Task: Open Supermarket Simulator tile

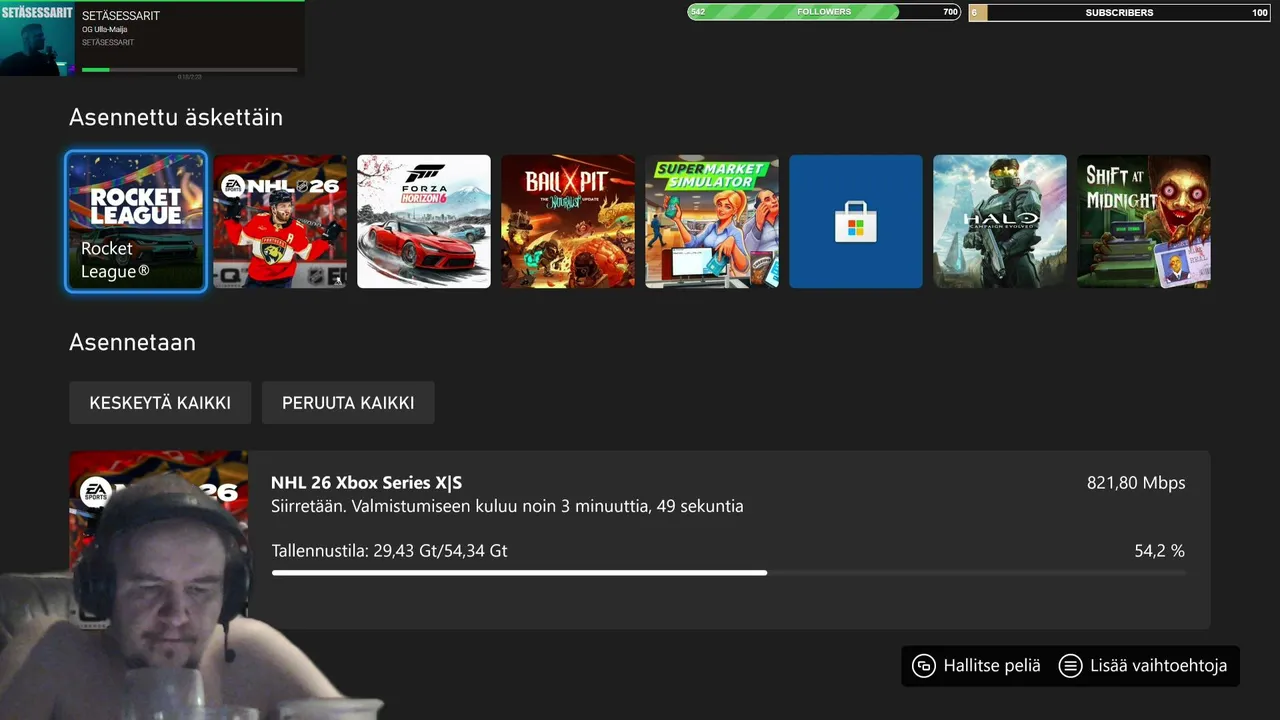Action: click(x=712, y=221)
